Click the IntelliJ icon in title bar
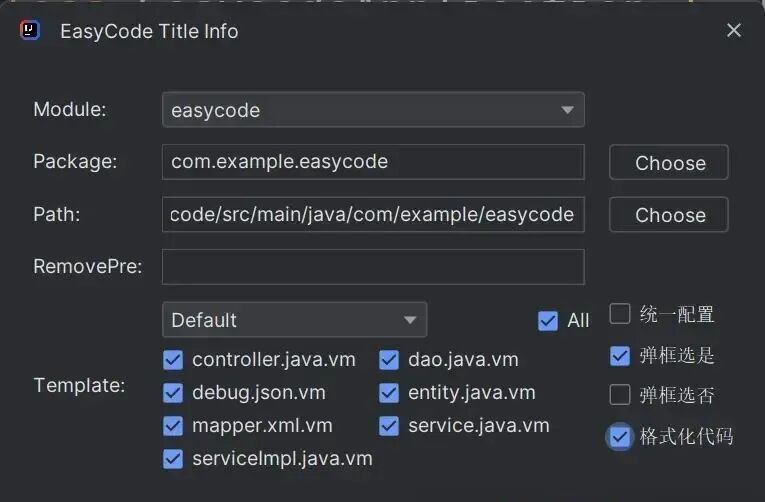The width and height of the screenshot is (765, 502). pyautogui.click(x=30, y=30)
